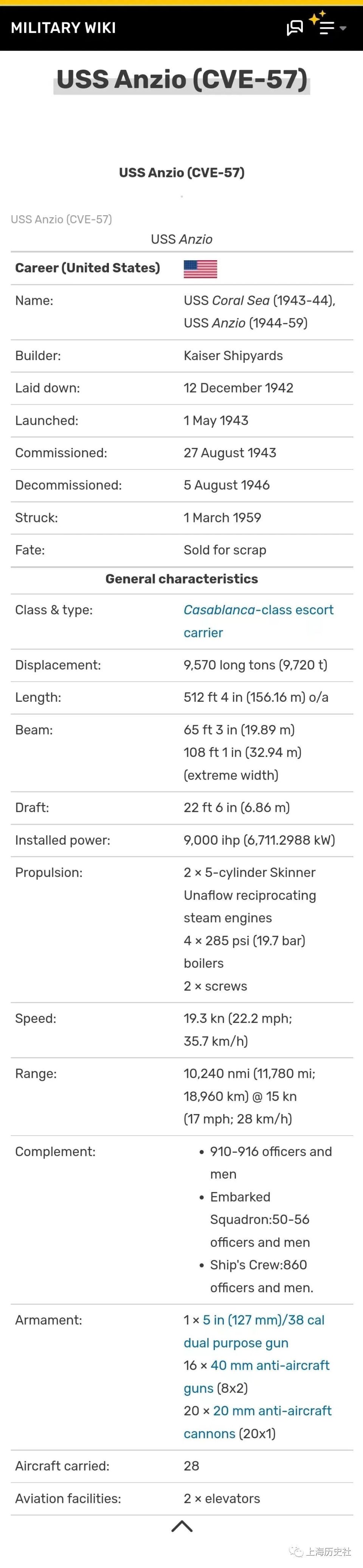The width and height of the screenshot is (363, 1568).
Task: Click the WeChat logo watermark icon
Action: (296, 1552)
